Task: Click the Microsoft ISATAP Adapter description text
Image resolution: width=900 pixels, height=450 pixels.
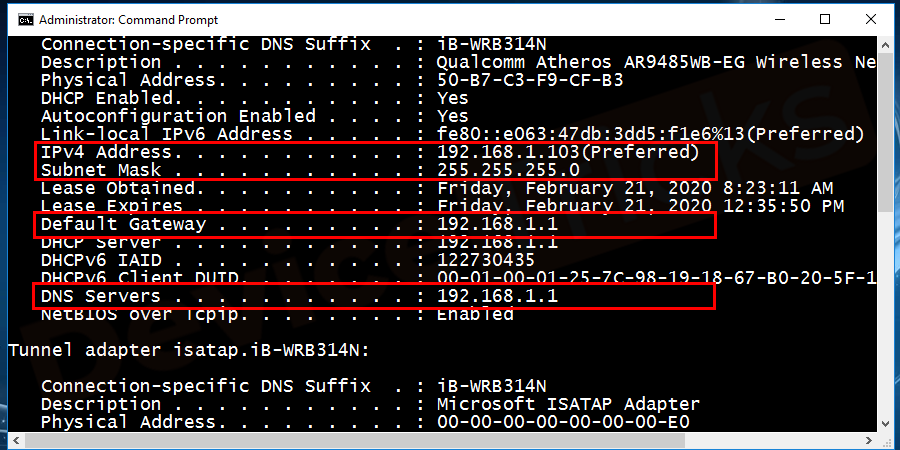Action: pos(568,404)
